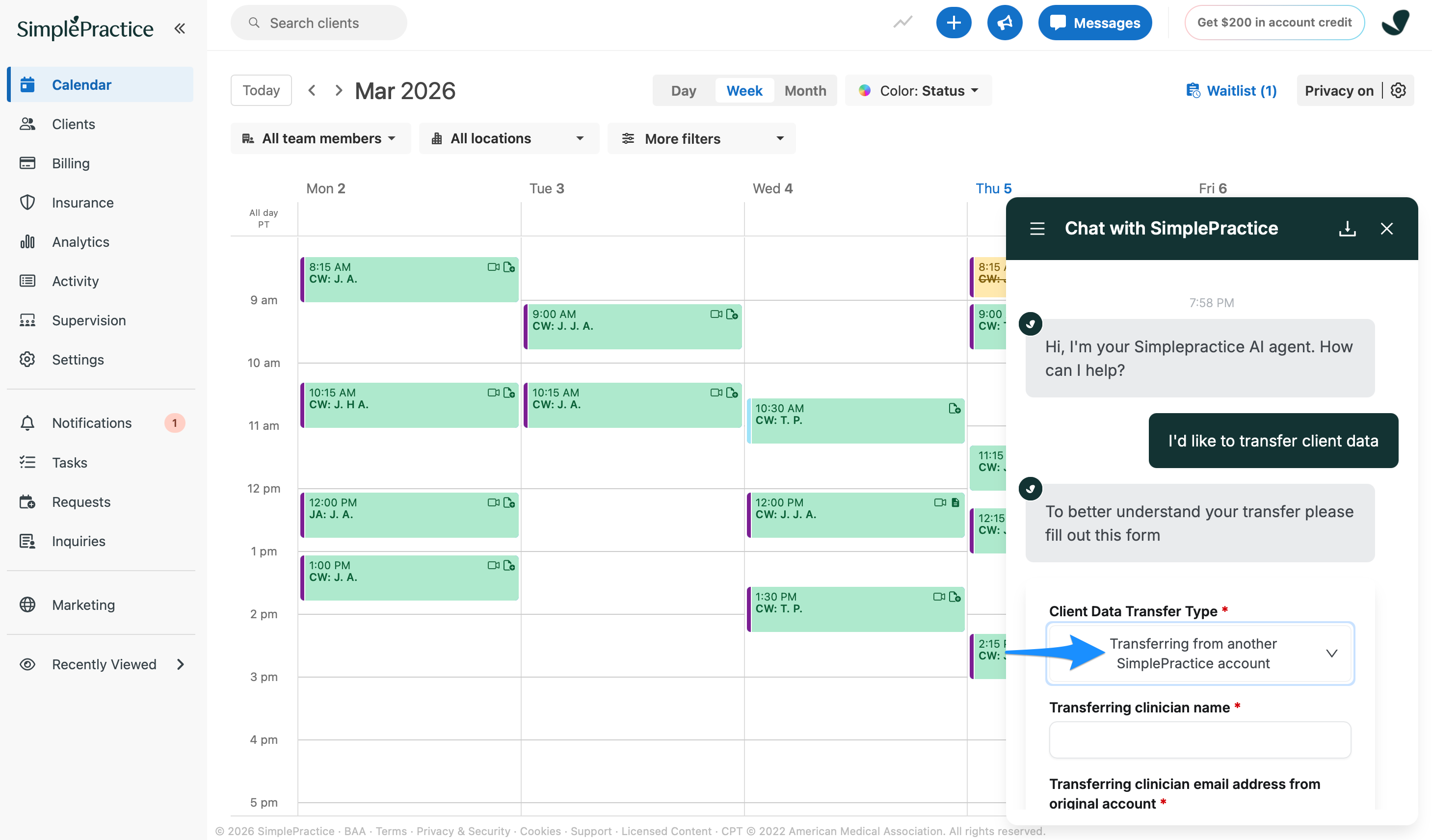Close the SimplePractice chat panel
The image size is (1432, 840).
click(x=1386, y=229)
